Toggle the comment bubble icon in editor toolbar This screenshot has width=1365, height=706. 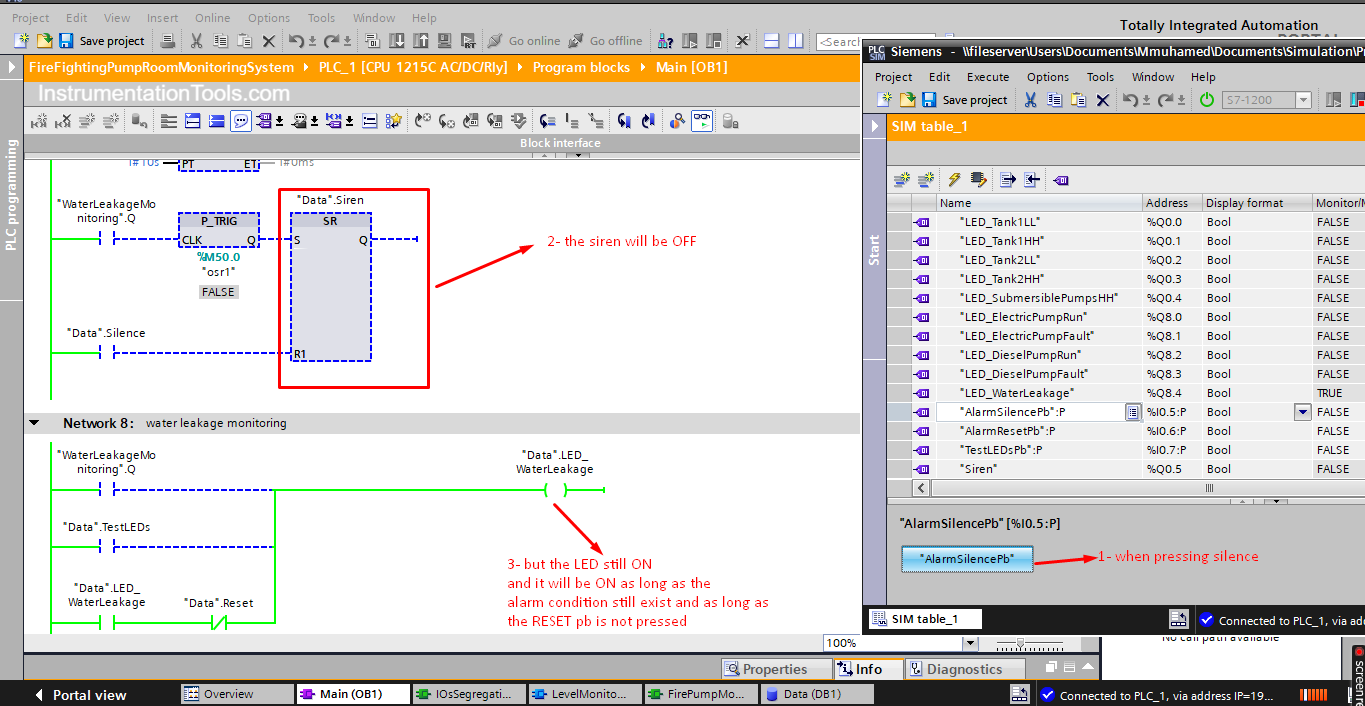[x=241, y=121]
